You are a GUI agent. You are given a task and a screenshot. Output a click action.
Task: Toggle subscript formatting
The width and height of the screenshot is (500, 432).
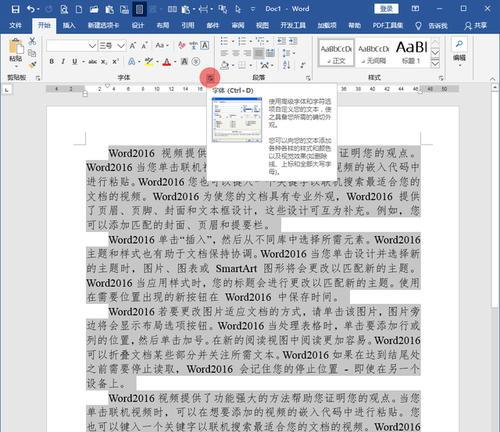(104, 61)
